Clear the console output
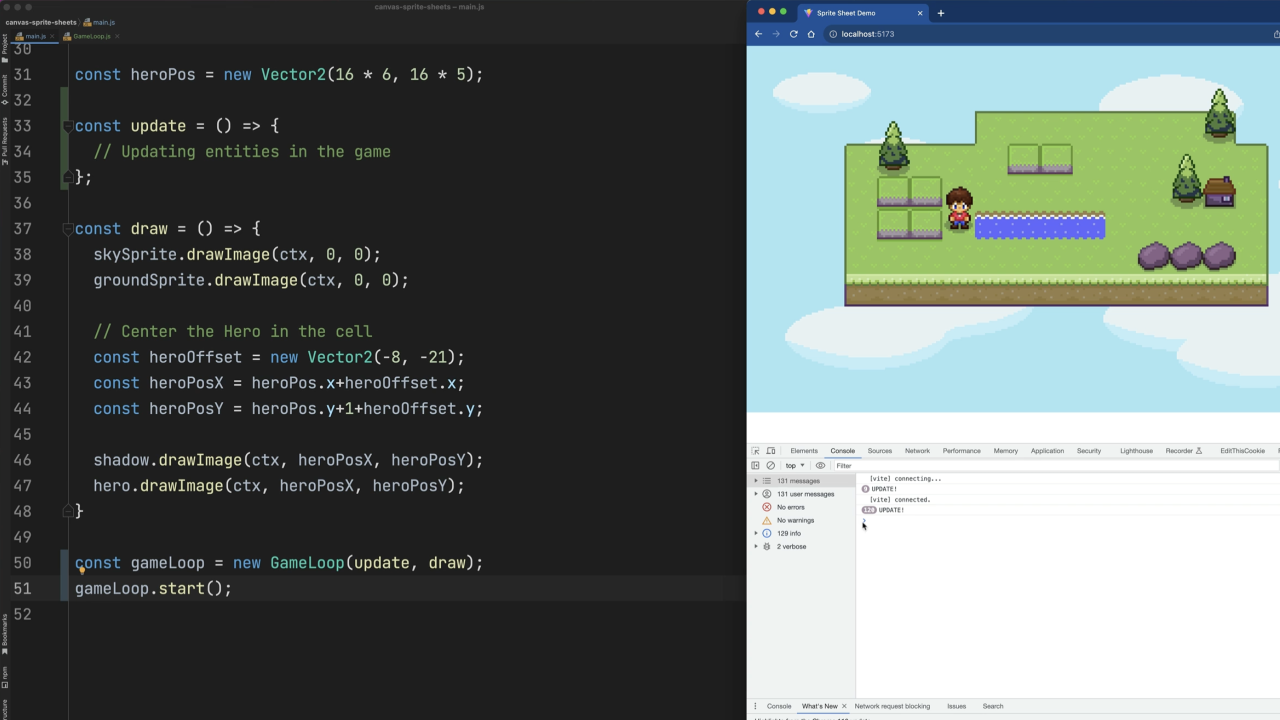Viewport: 1280px width, 720px height. click(771, 465)
